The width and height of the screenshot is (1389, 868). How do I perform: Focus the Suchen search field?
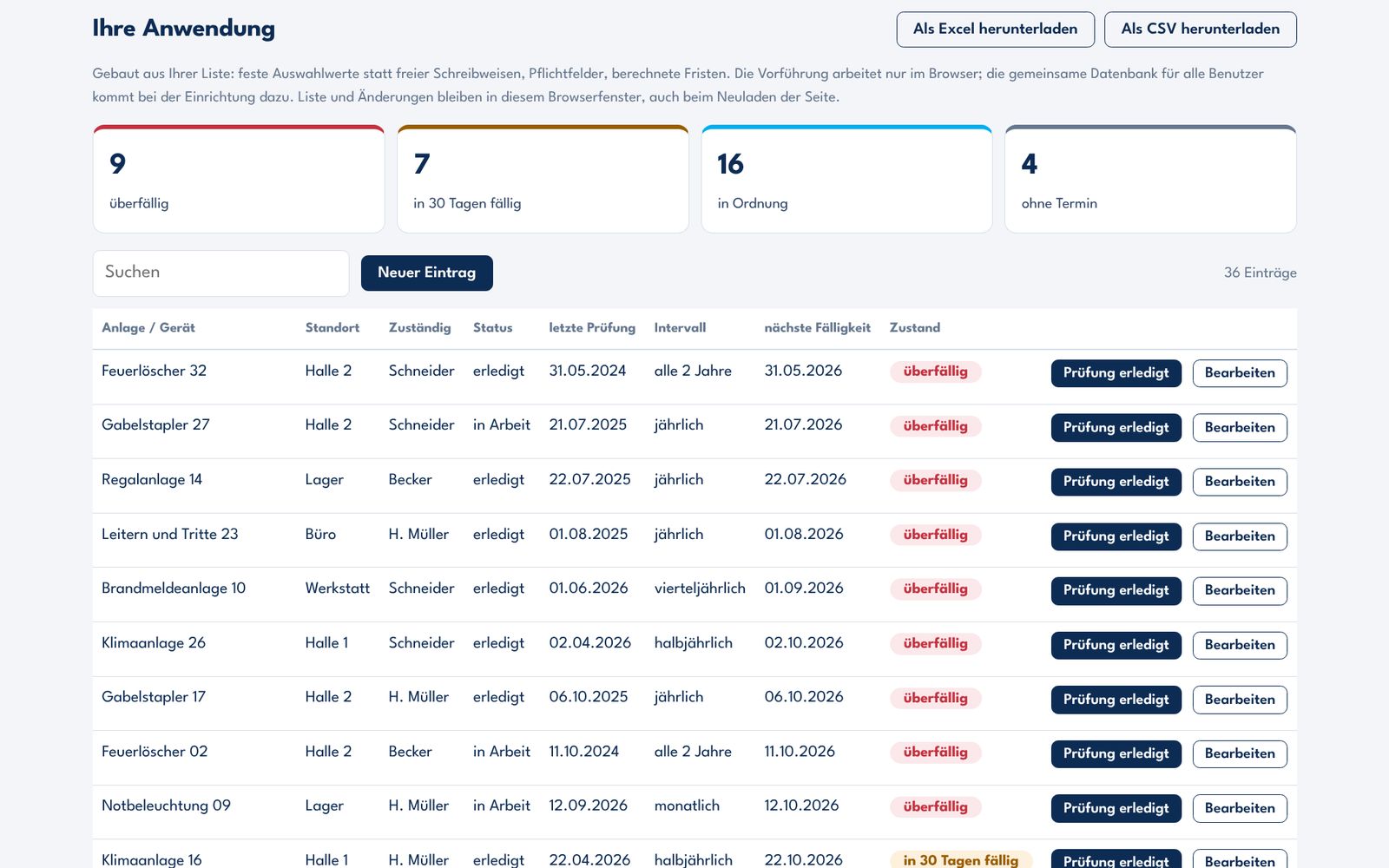221,273
